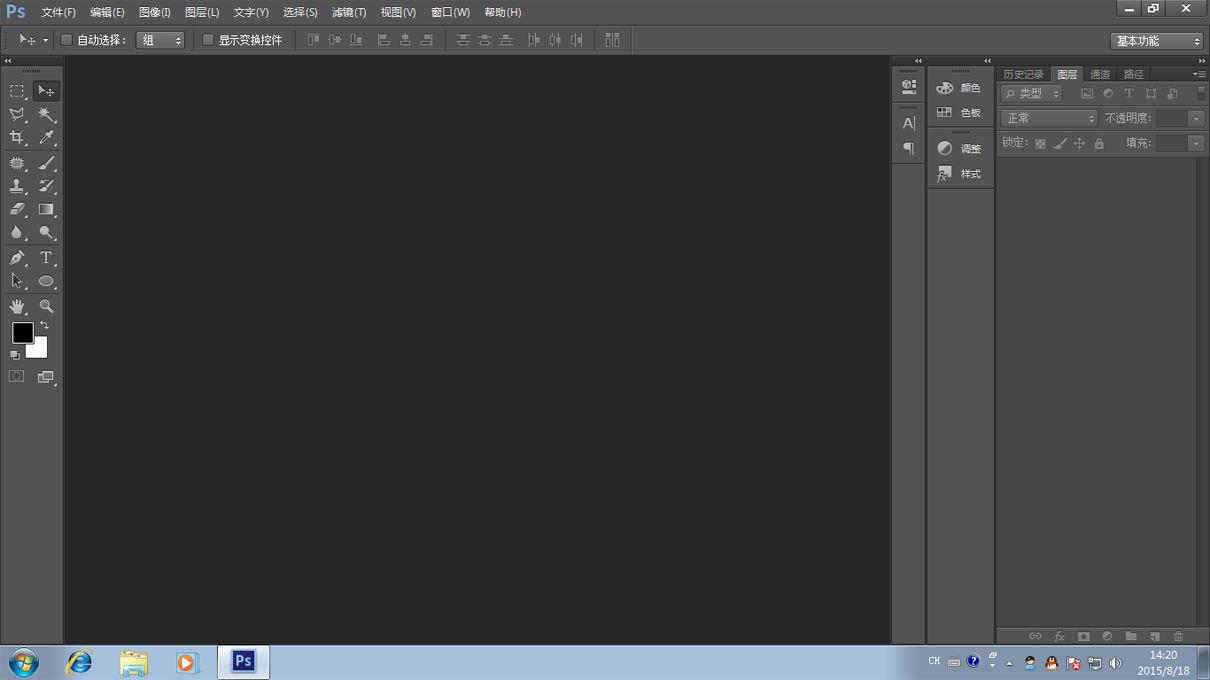Open the 滤镜(T) menu
The width and height of the screenshot is (1210, 680).
(x=349, y=12)
